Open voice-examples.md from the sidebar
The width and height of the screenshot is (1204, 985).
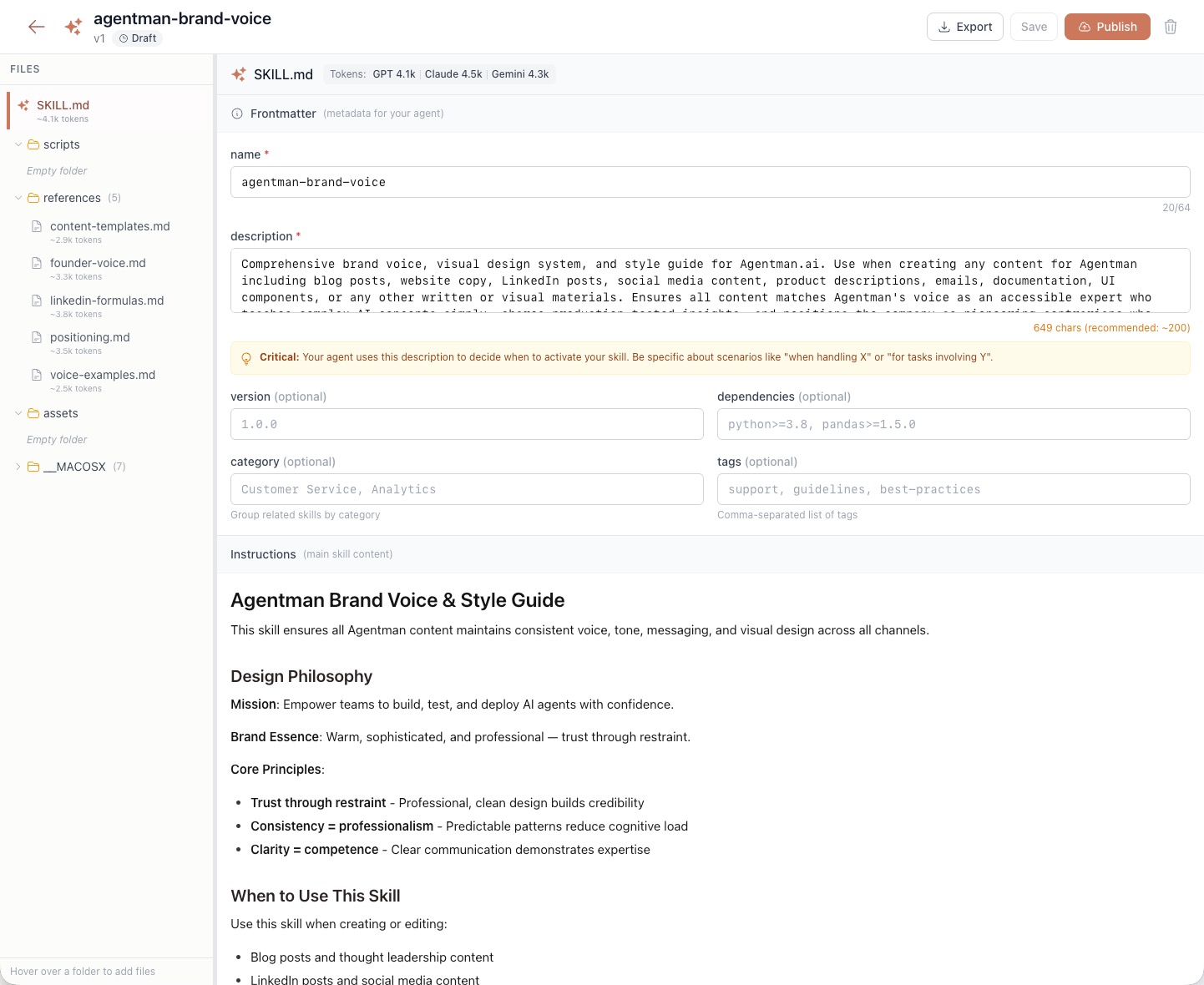pyautogui.click(x=103, y=375)
